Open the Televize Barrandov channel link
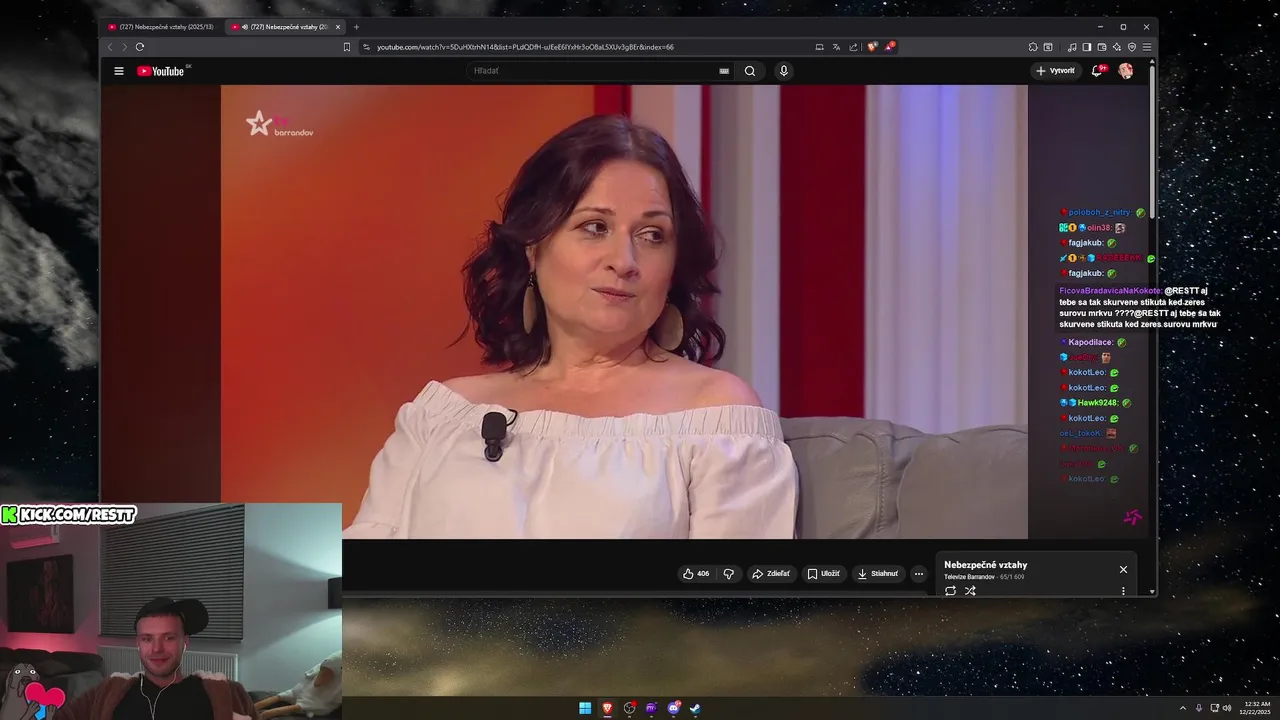 969,577
